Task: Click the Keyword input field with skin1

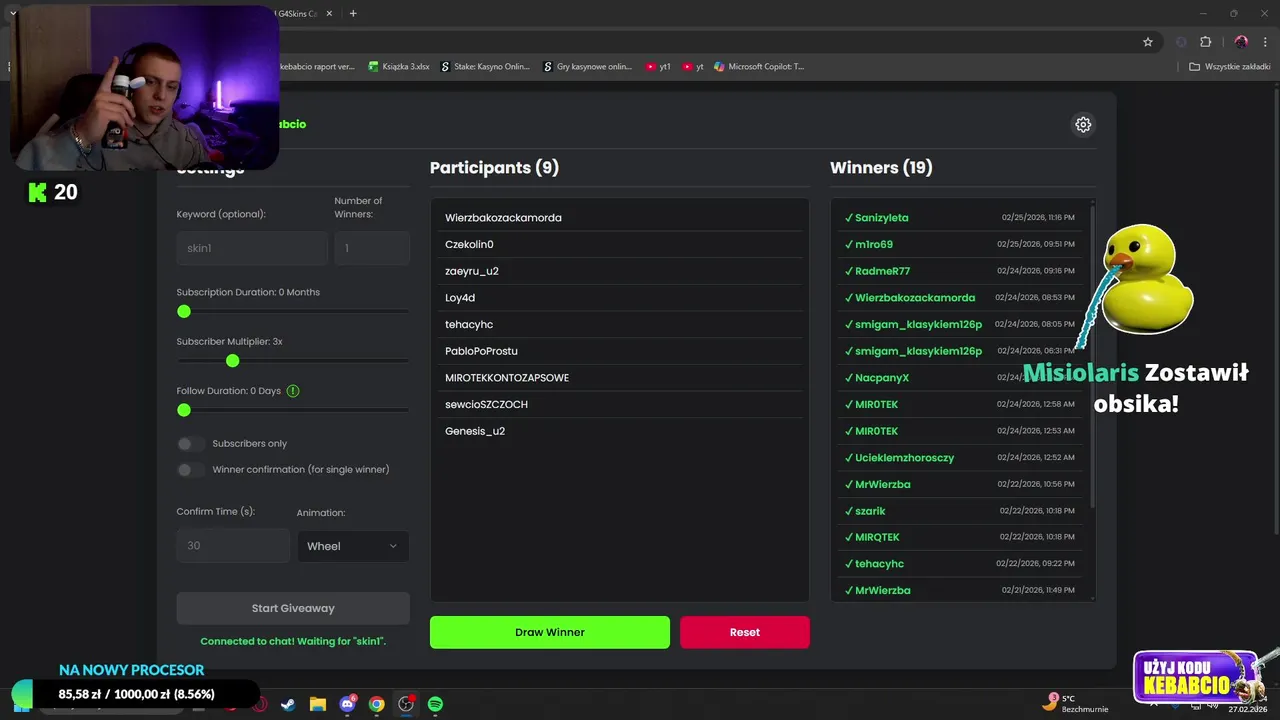Action: pyautogui.click(x=252, y=248)
